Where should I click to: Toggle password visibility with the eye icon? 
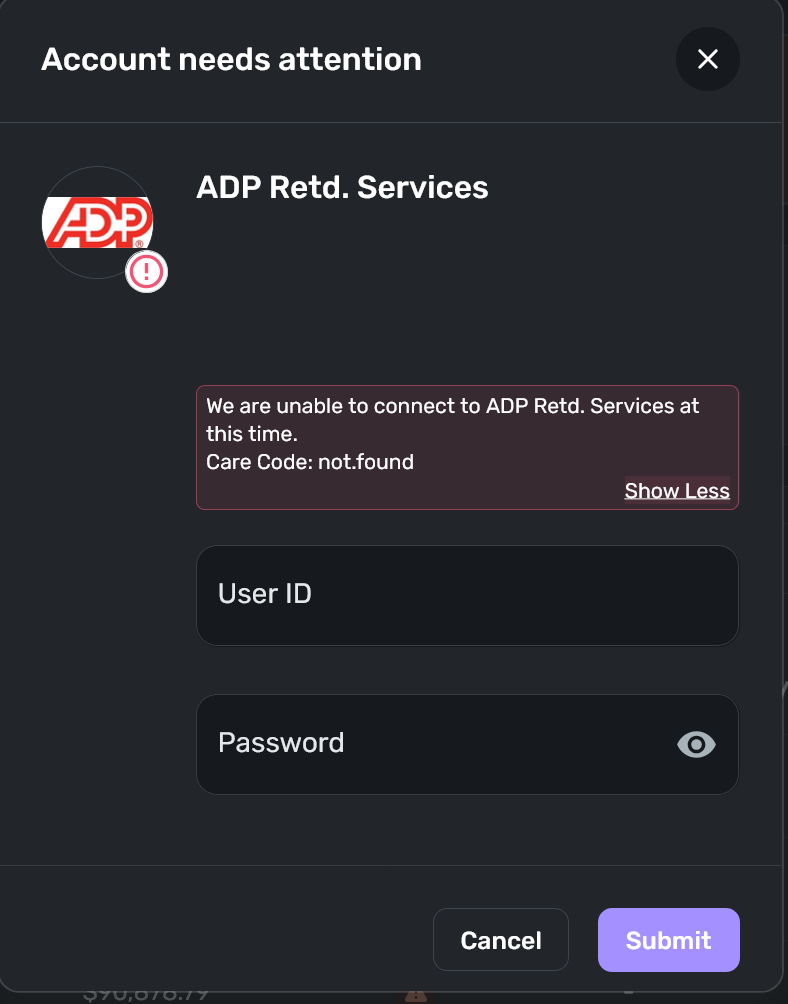[x=696, y=744]
